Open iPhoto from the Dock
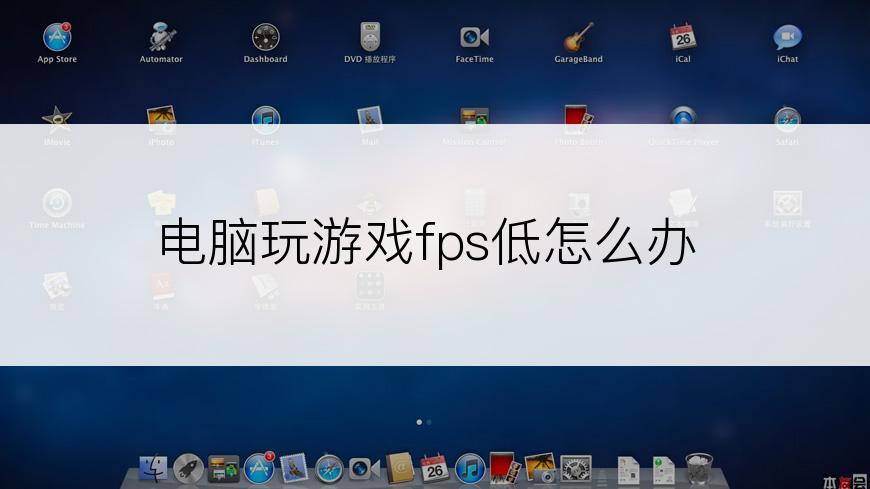This screenshot has height=489, width=870. coord(540,468)
